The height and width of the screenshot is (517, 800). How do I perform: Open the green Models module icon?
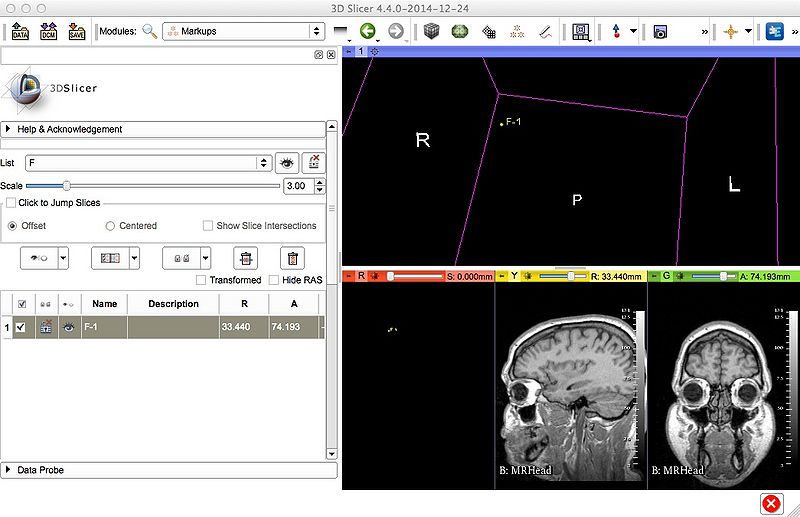coord(460,31)
